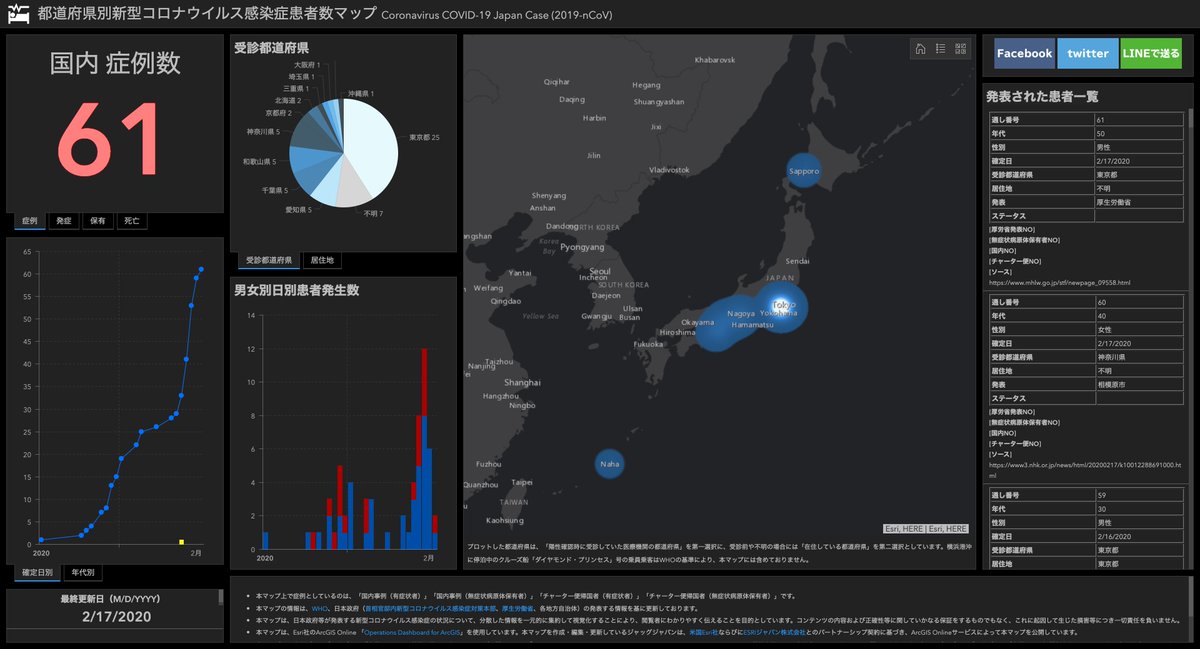Open the 確定日別 chart tab
The height and width of the screenshot is (649, 1200).
(37, 573)
